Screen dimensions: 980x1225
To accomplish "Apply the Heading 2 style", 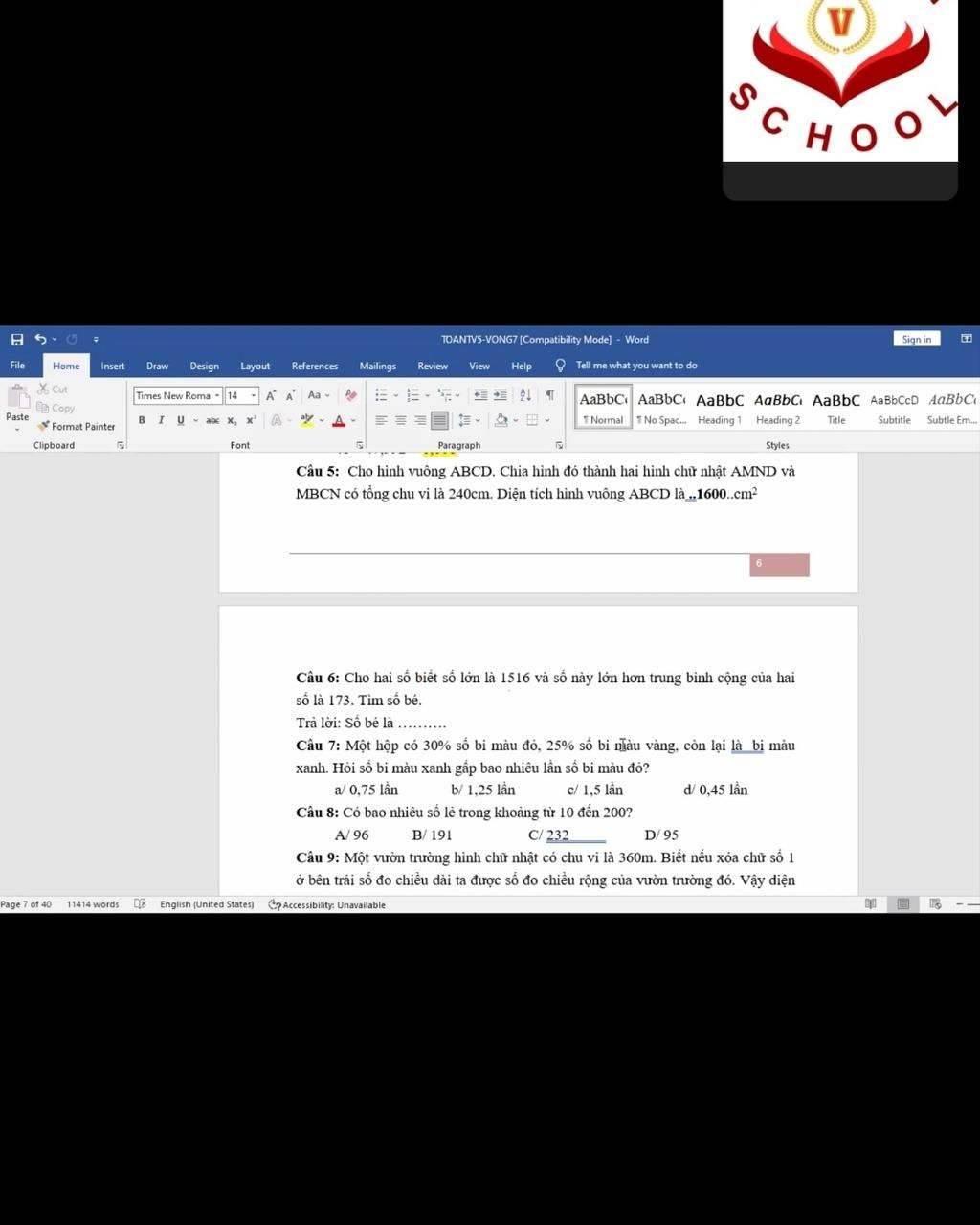I will (x=778, y=407).
